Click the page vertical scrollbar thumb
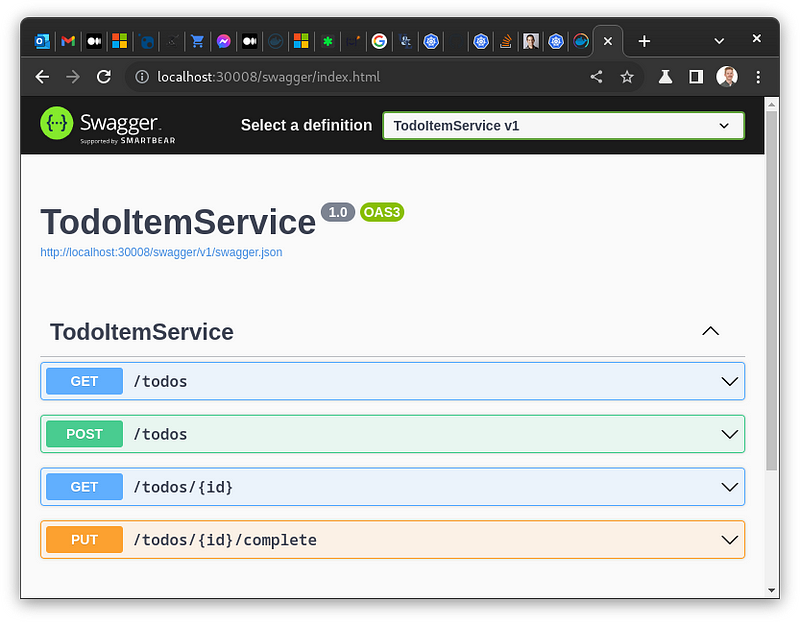Screen dimensions: 800x622 click(x=771, y=291)
